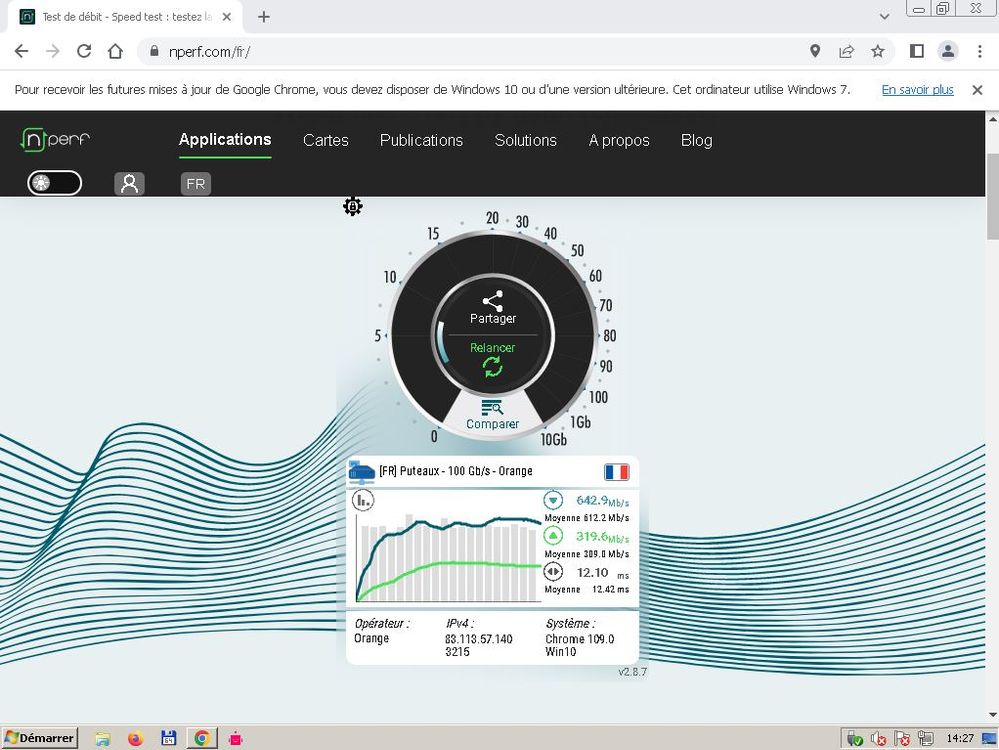The width and height of the screenshot is (999, 750).
Task: Click the nPerf logo
Action: tap(56, 140)
